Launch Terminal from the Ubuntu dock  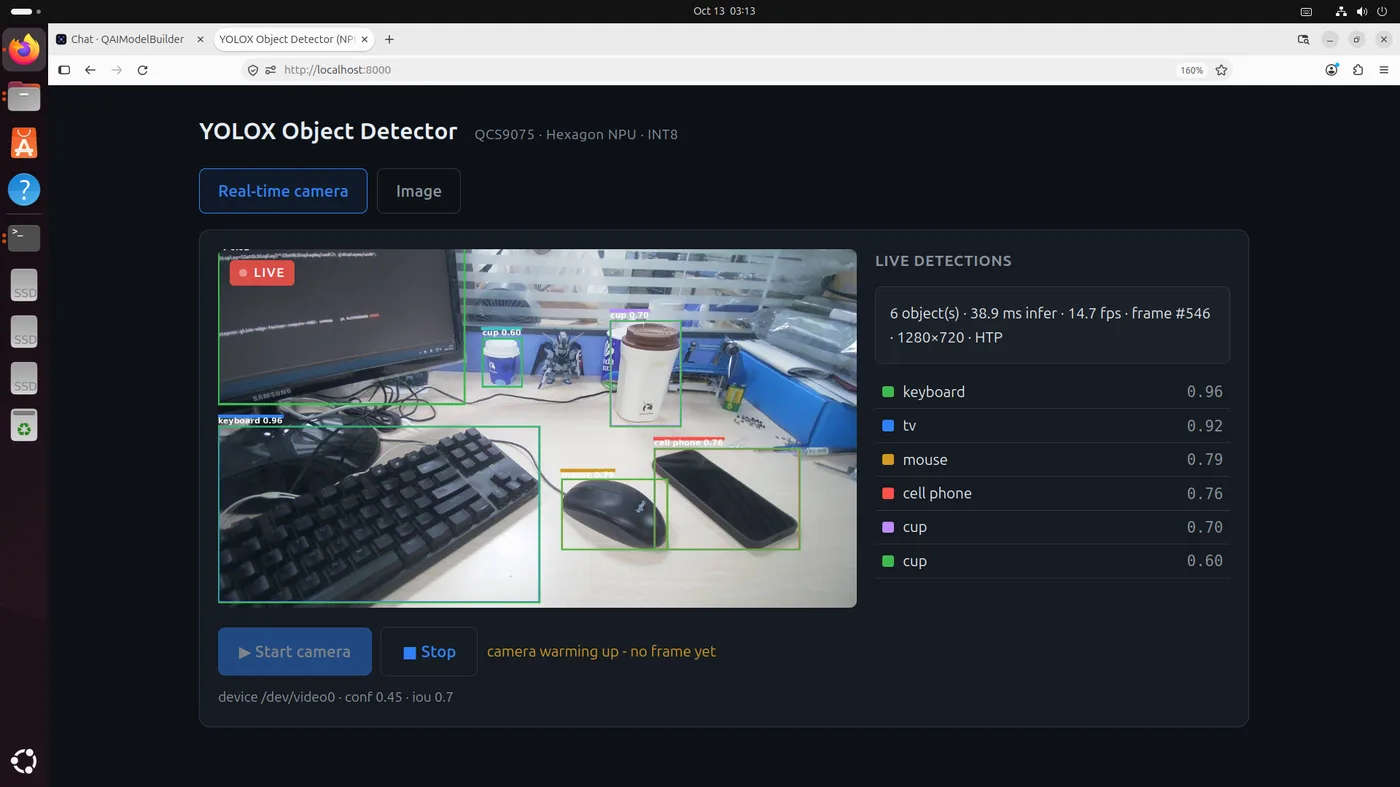(24, 237)
